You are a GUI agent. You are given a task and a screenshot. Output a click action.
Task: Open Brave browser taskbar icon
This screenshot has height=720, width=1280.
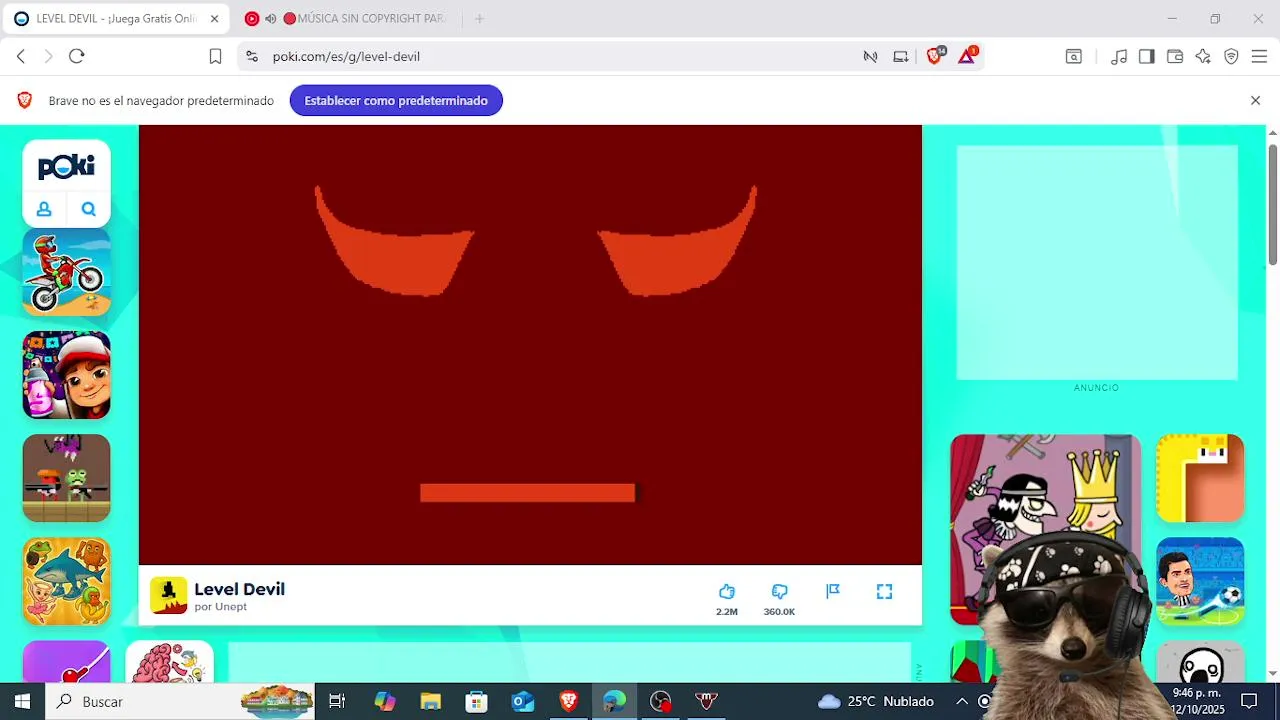[x=569, y=701]
